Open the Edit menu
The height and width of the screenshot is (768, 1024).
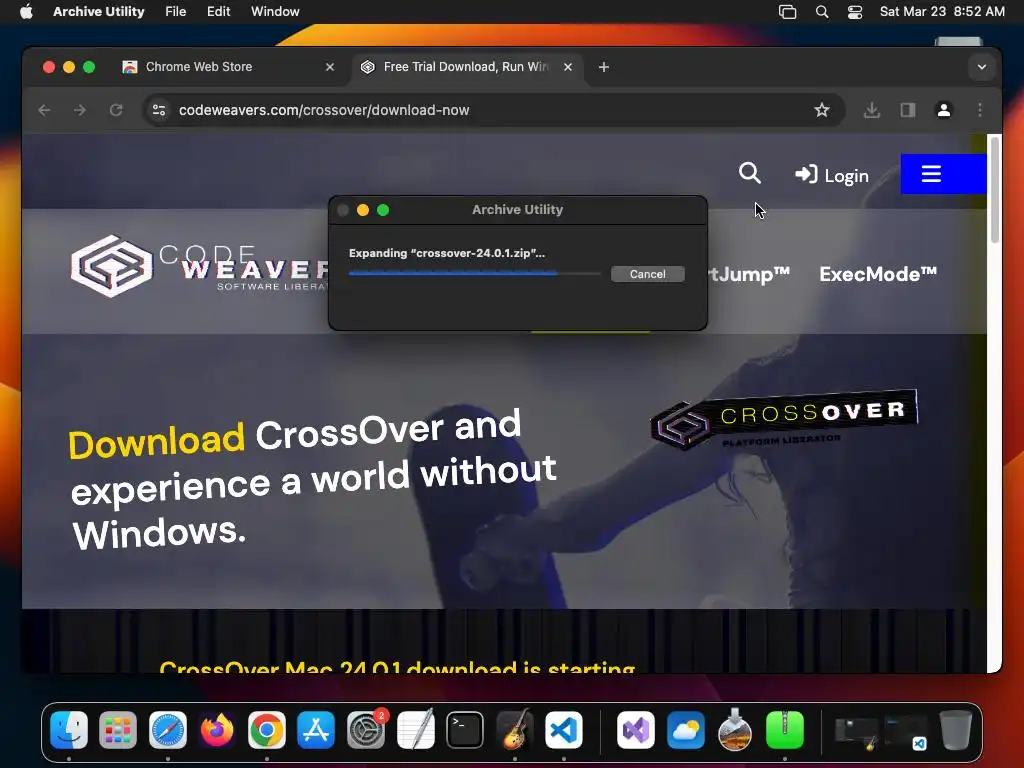(x=218, y=12)
